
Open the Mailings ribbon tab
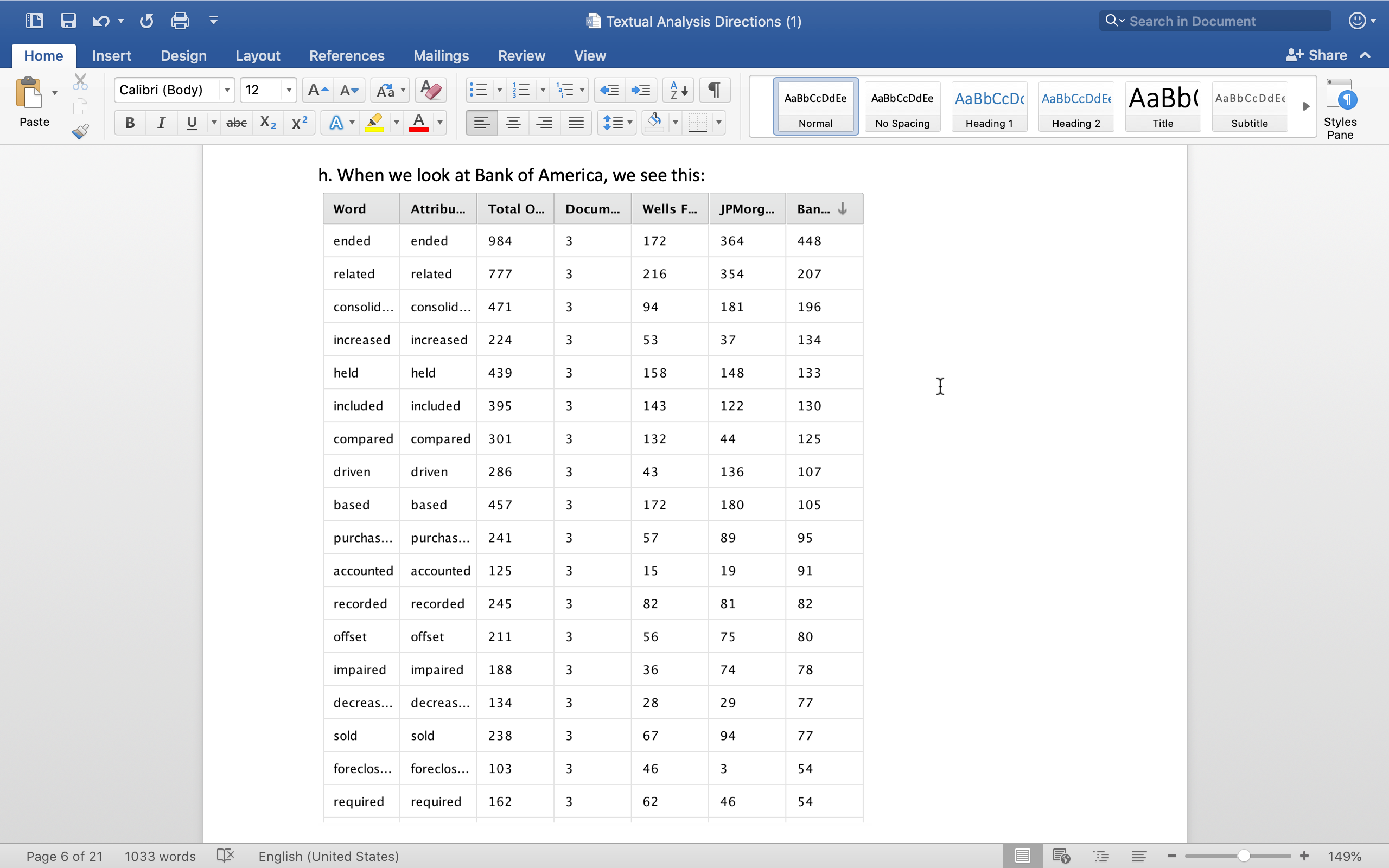click(x=441, y=55)
